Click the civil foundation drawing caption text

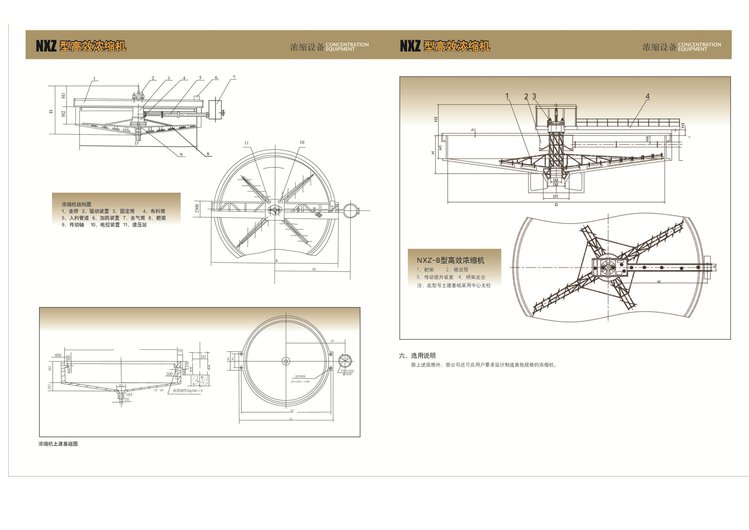tap(58, 441)
